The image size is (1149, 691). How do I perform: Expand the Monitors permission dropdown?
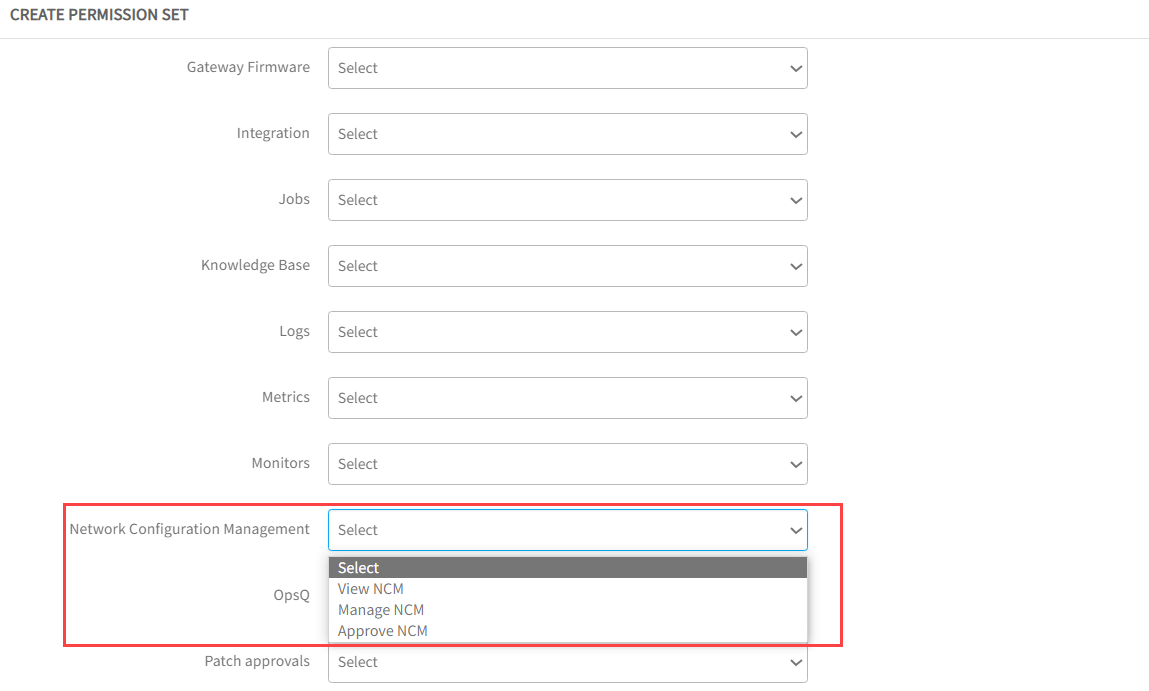tap(568, 464)
